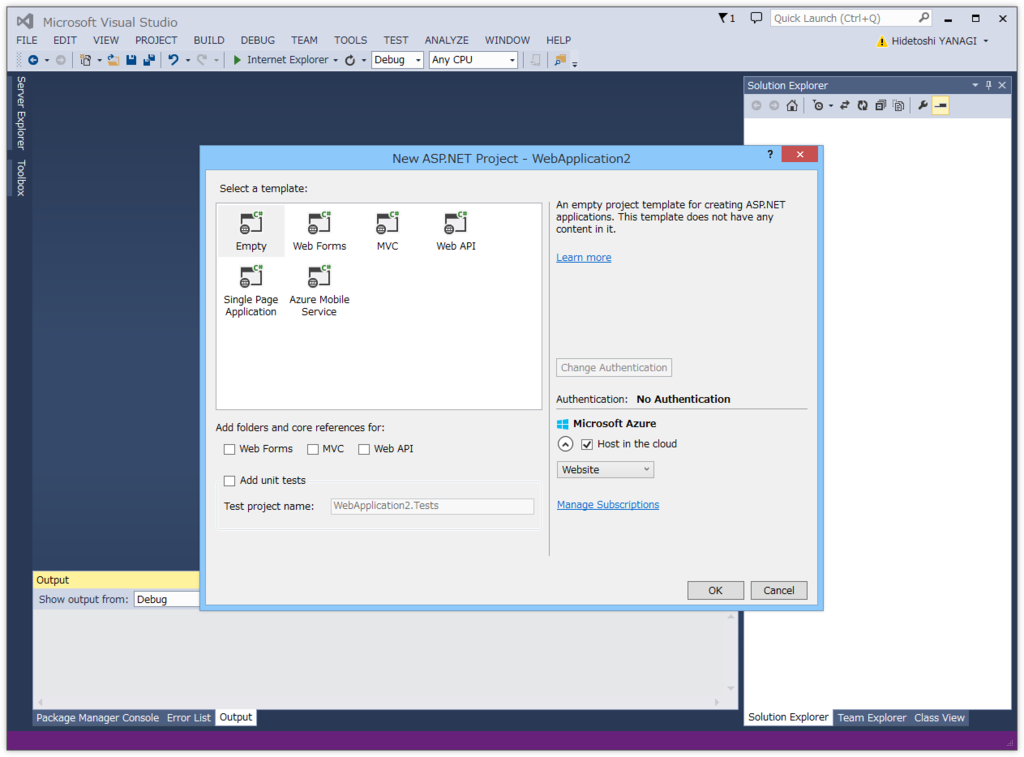Screen dimensions: 1024x757
Task: Choose the MVC project template
Action: tap(387, 231)
